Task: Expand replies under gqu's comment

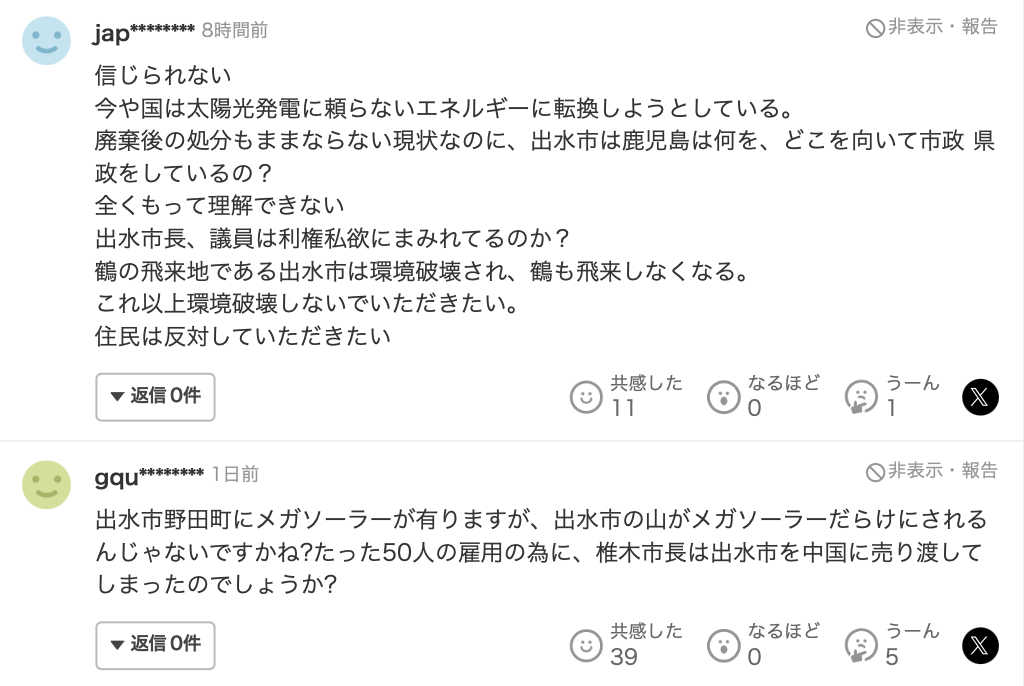Action: pyautogui.click(x=155, y=645)
